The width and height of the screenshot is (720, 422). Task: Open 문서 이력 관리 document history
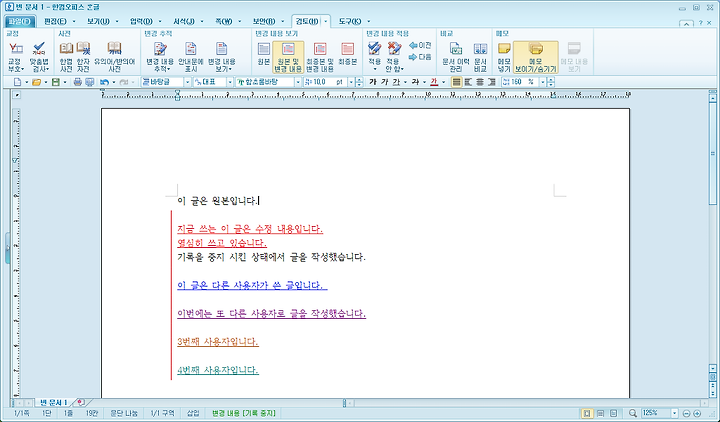click(456, 57)
